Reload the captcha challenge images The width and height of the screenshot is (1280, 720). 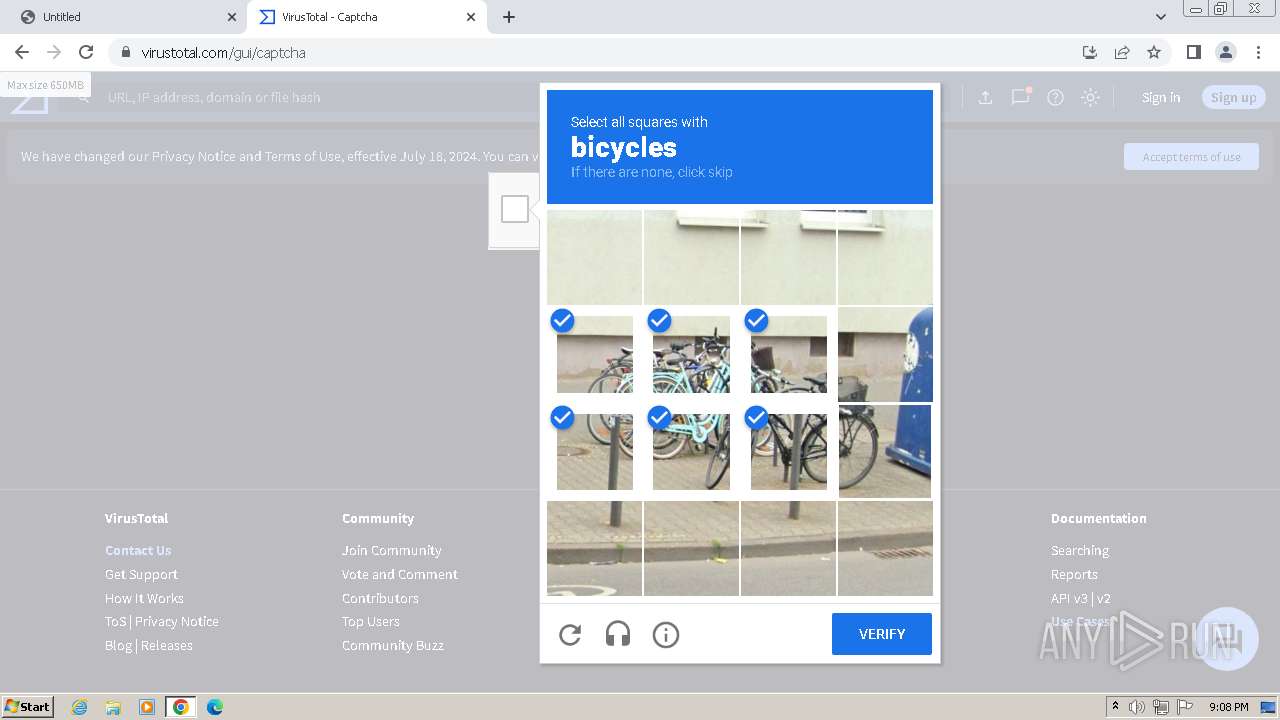570,635
